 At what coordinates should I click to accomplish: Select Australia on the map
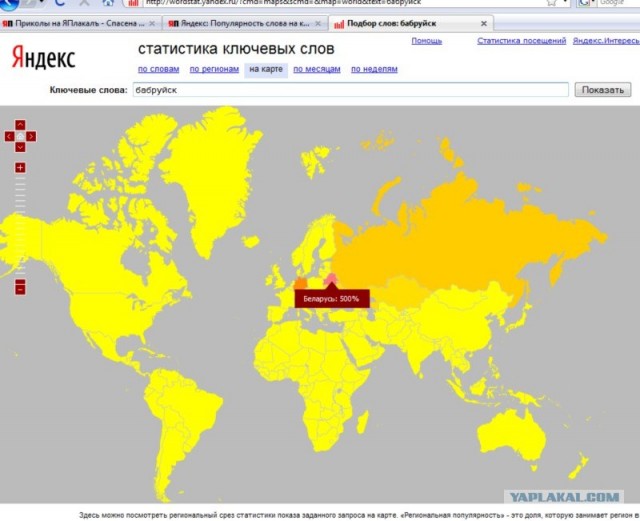512,437
